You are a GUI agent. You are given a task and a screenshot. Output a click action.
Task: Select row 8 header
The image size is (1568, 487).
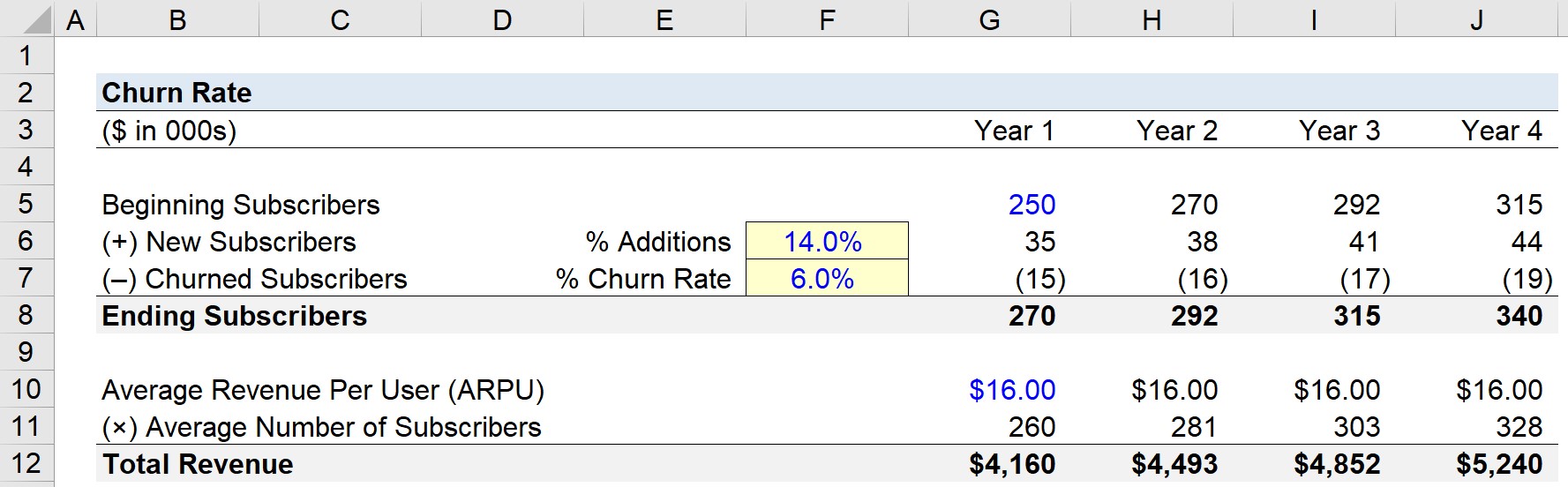pyautogui.click(x=26, y=315)
